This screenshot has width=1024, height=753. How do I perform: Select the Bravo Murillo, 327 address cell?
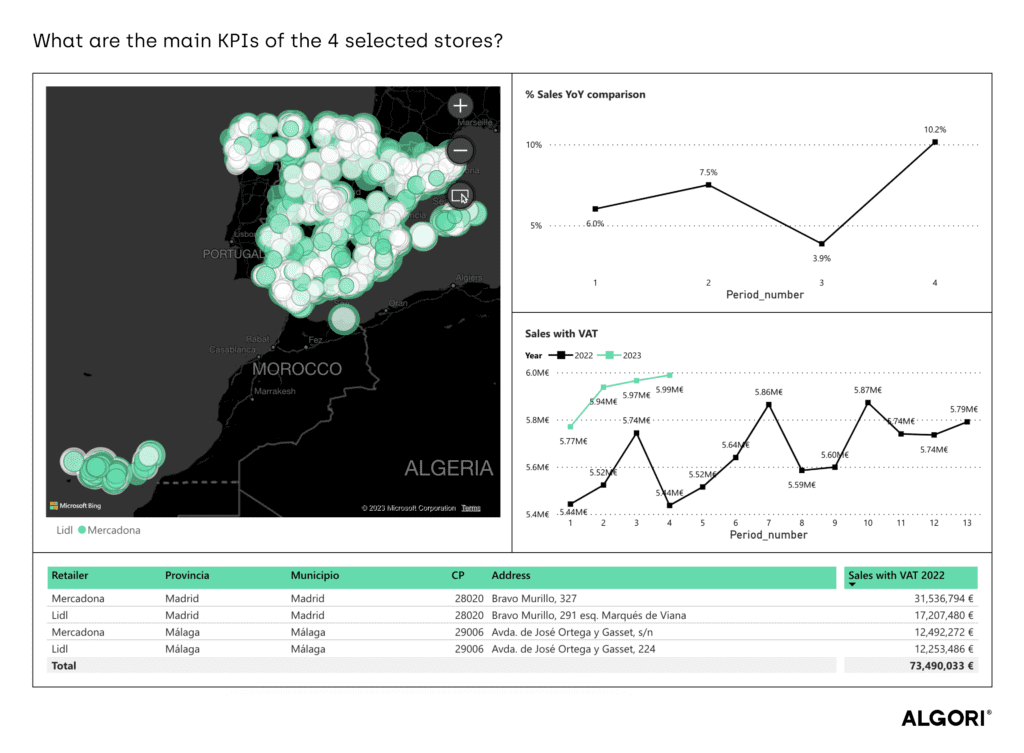534,598
